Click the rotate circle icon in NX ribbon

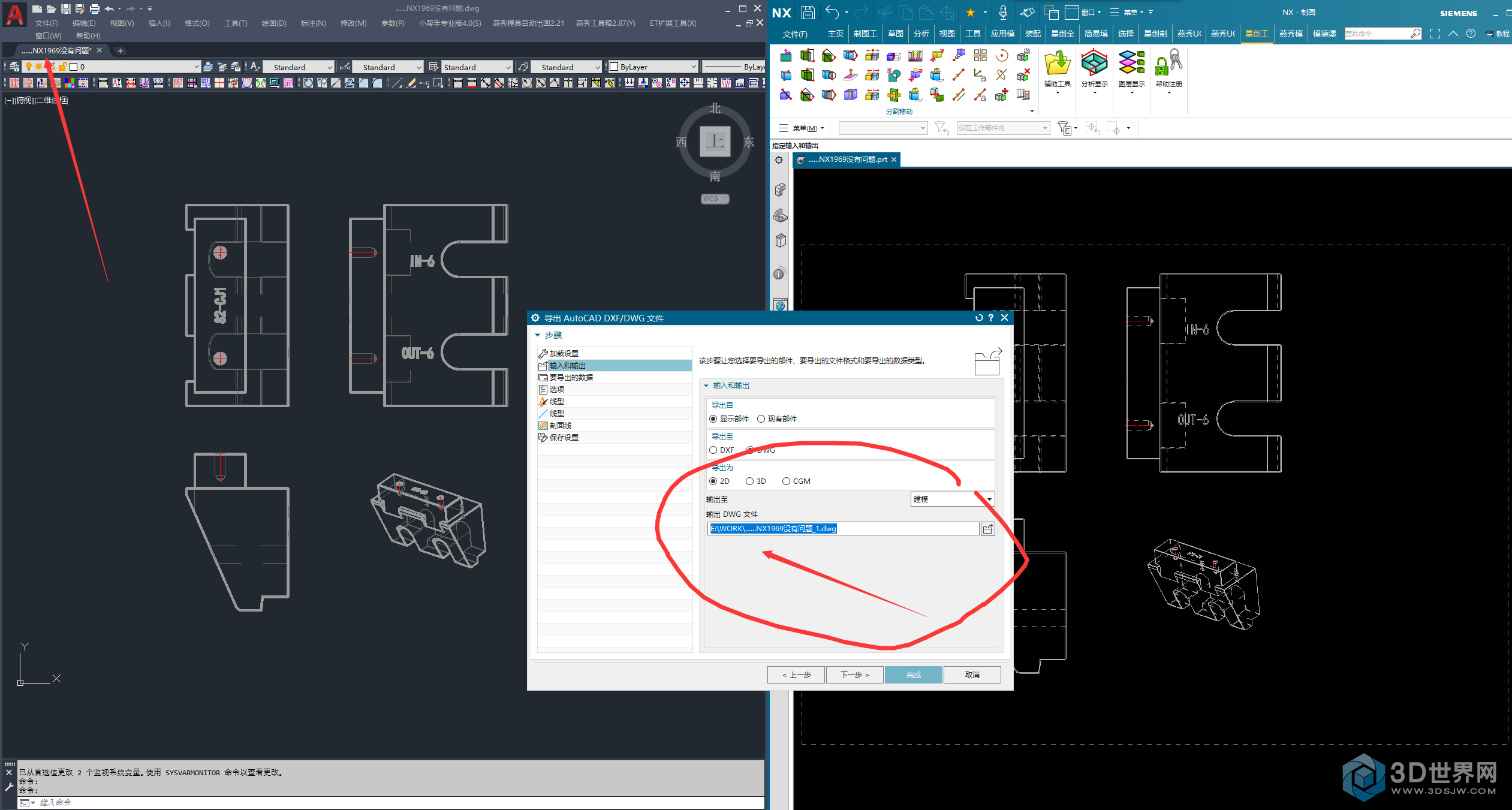(1001, 56)
